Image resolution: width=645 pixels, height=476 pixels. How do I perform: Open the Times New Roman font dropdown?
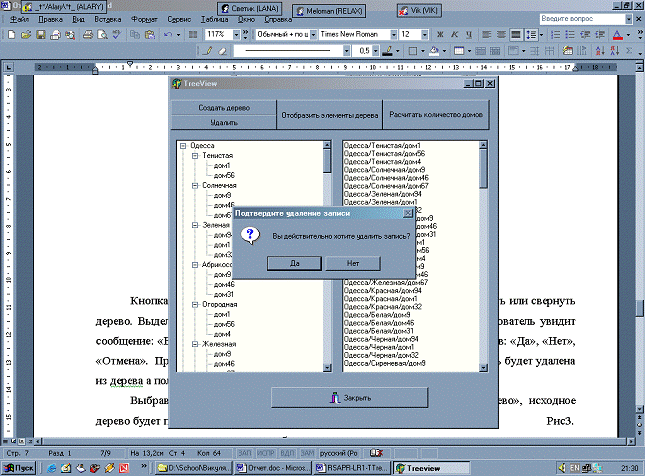[392, 34]
